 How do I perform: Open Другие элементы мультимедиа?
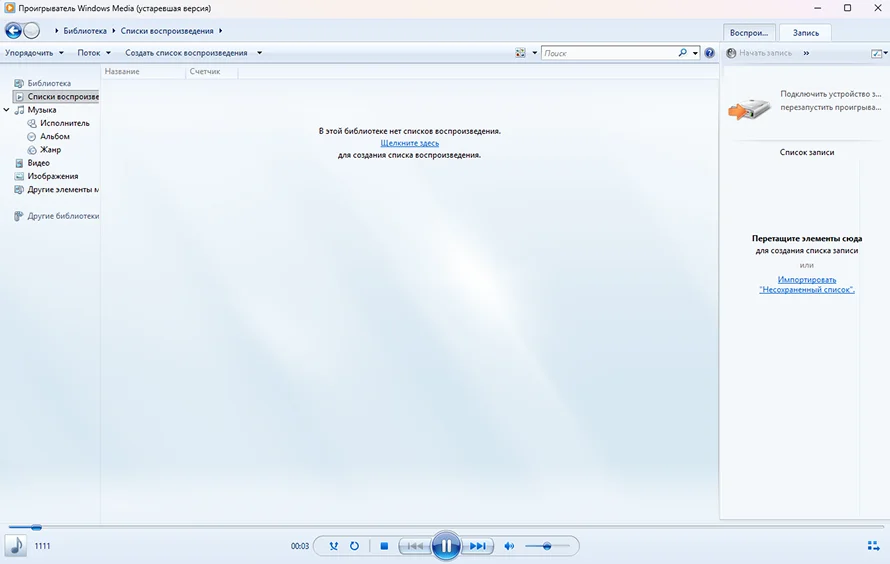click(x=57, y=190)
